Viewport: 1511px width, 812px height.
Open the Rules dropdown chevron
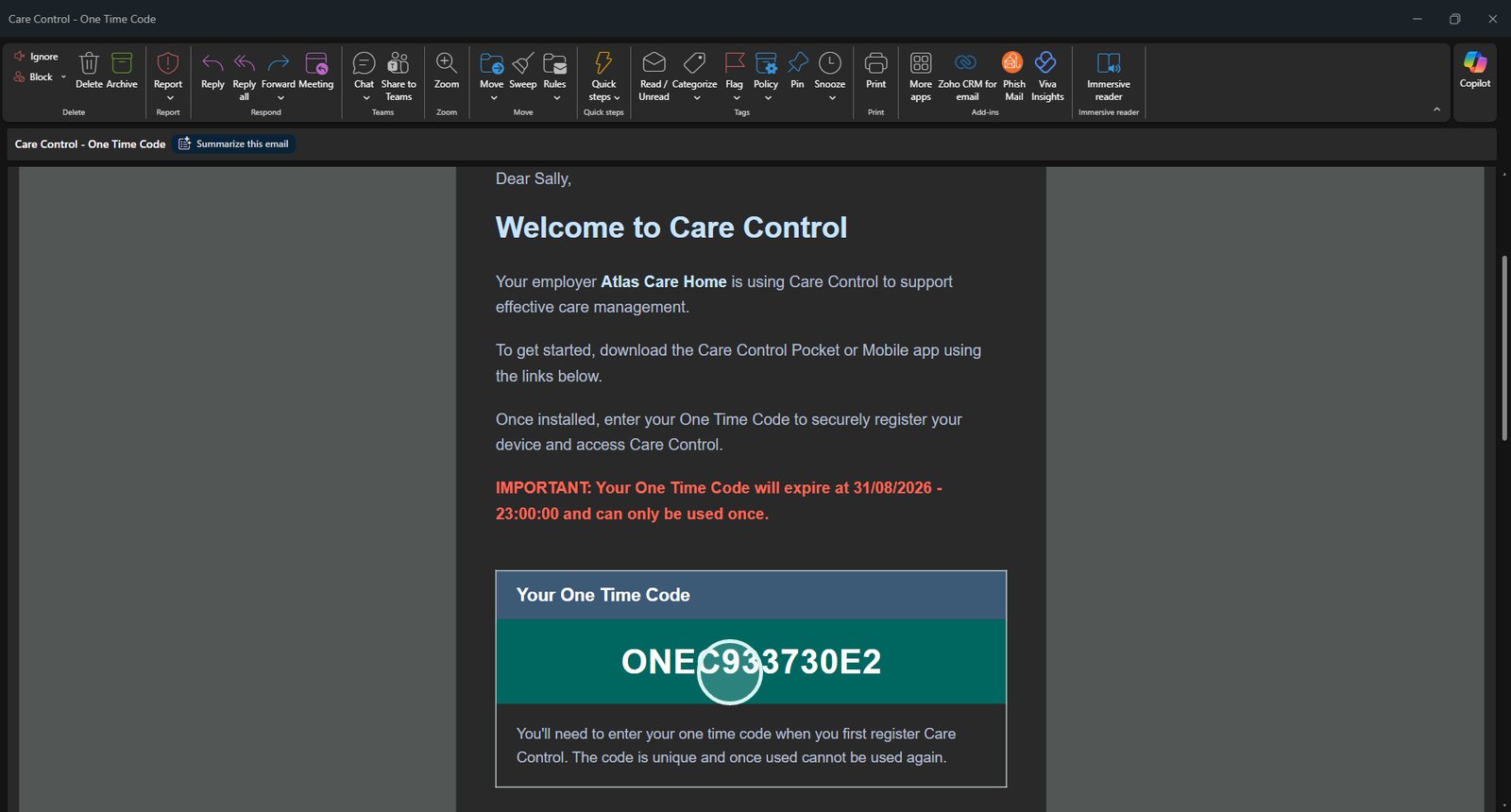557,97
